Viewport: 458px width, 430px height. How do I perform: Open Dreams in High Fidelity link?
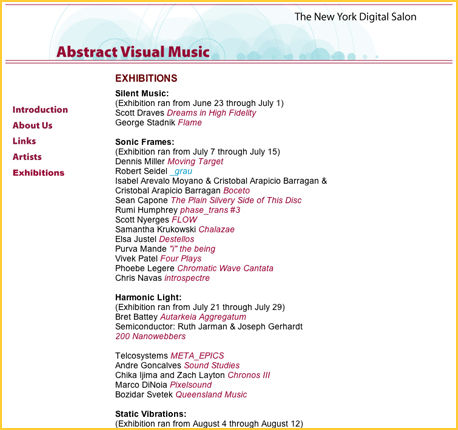(211, 113)
